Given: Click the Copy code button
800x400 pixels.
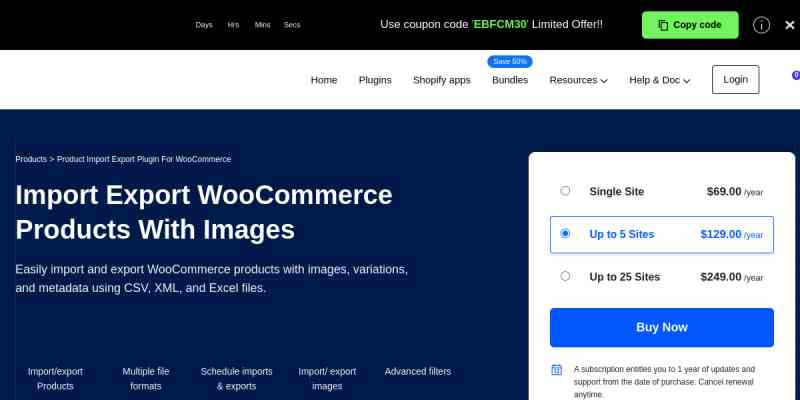Looking at the screenshot, I should 690,25.
